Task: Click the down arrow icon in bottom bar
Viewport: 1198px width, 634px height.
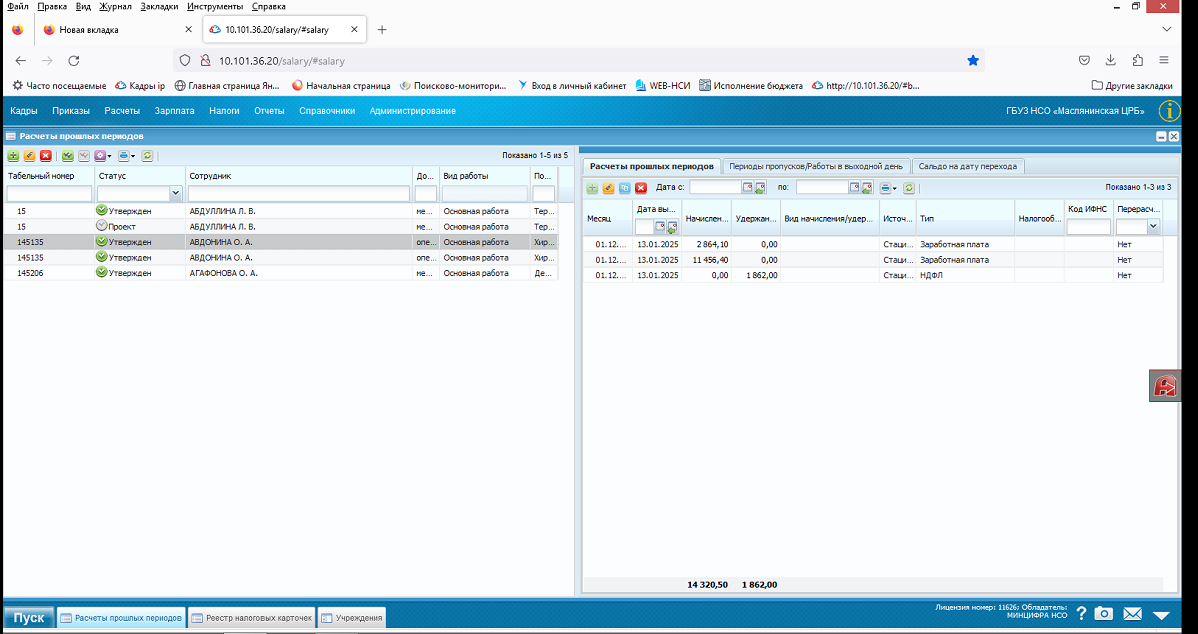Action: 1161,615
